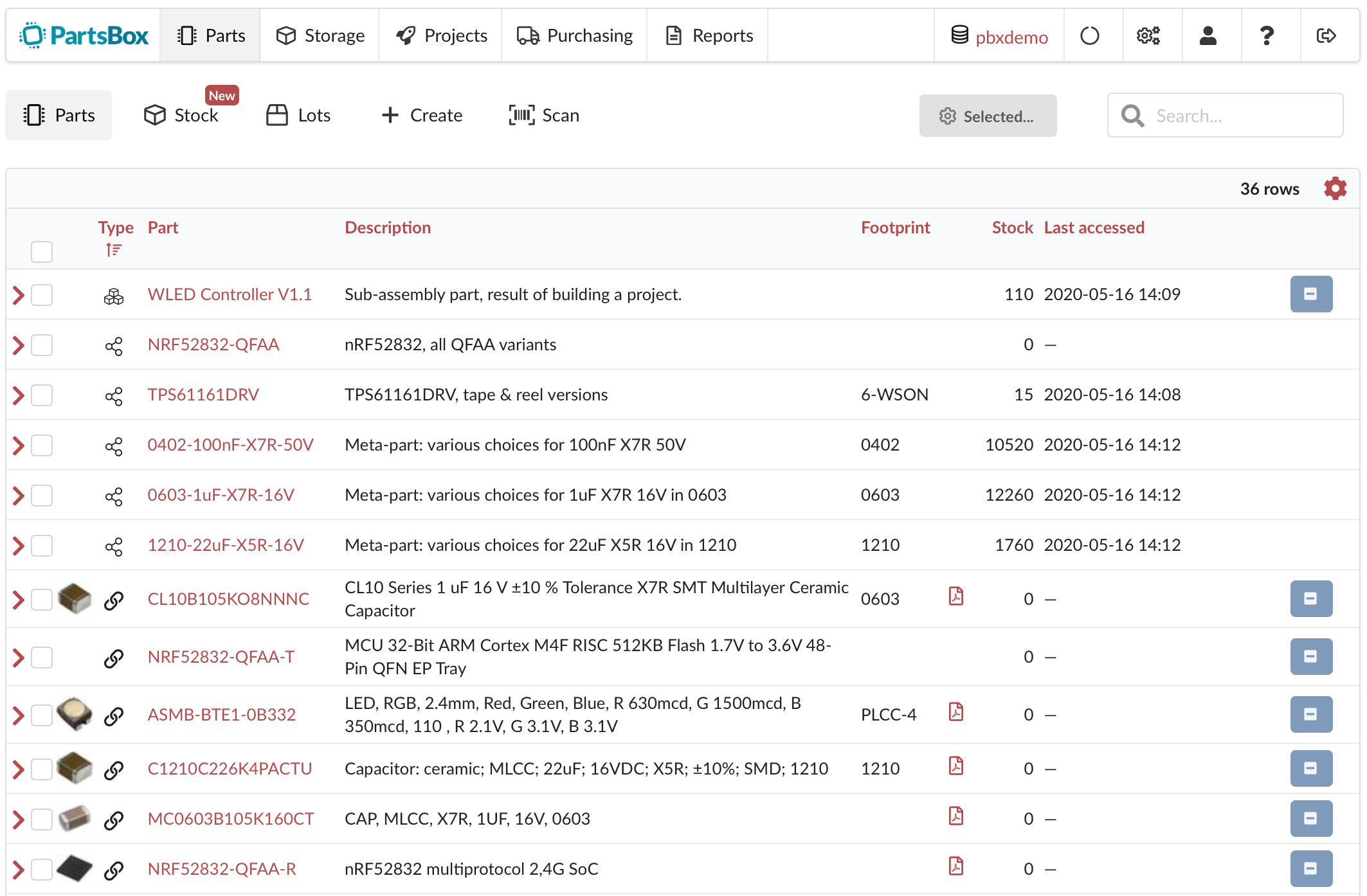Click the settings gear icon in table header
The height and width of the screenshot is (896, 1367).
pyautogui.click(x=1336, y=187)
